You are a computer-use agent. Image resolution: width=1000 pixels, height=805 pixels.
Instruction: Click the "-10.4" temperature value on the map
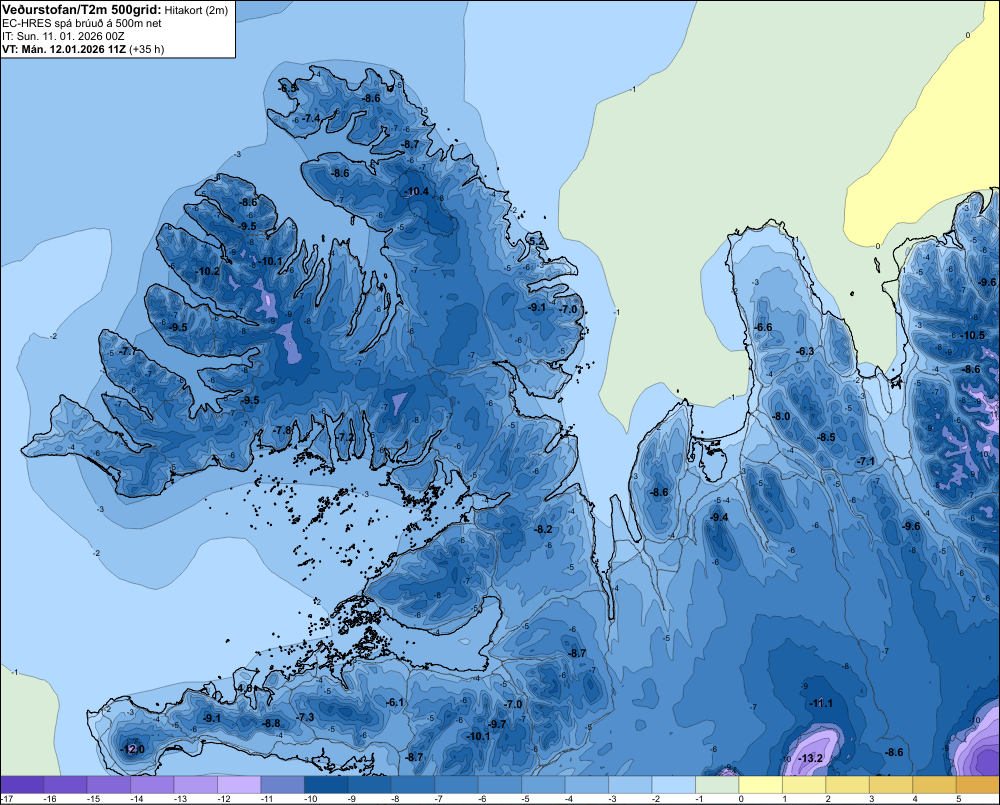(x=416, y=191)
